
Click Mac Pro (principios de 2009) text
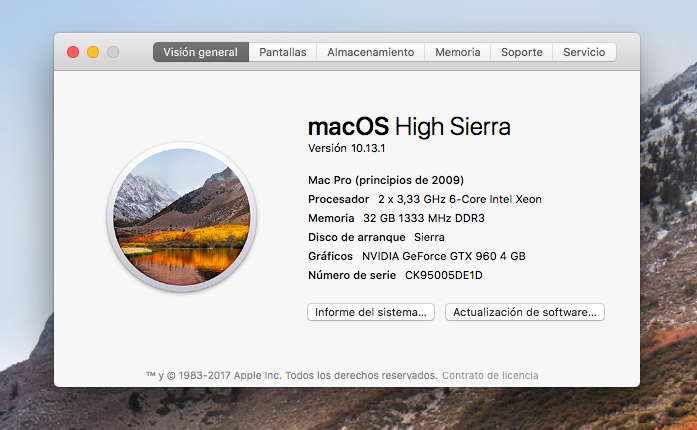(x=386, y=180)
